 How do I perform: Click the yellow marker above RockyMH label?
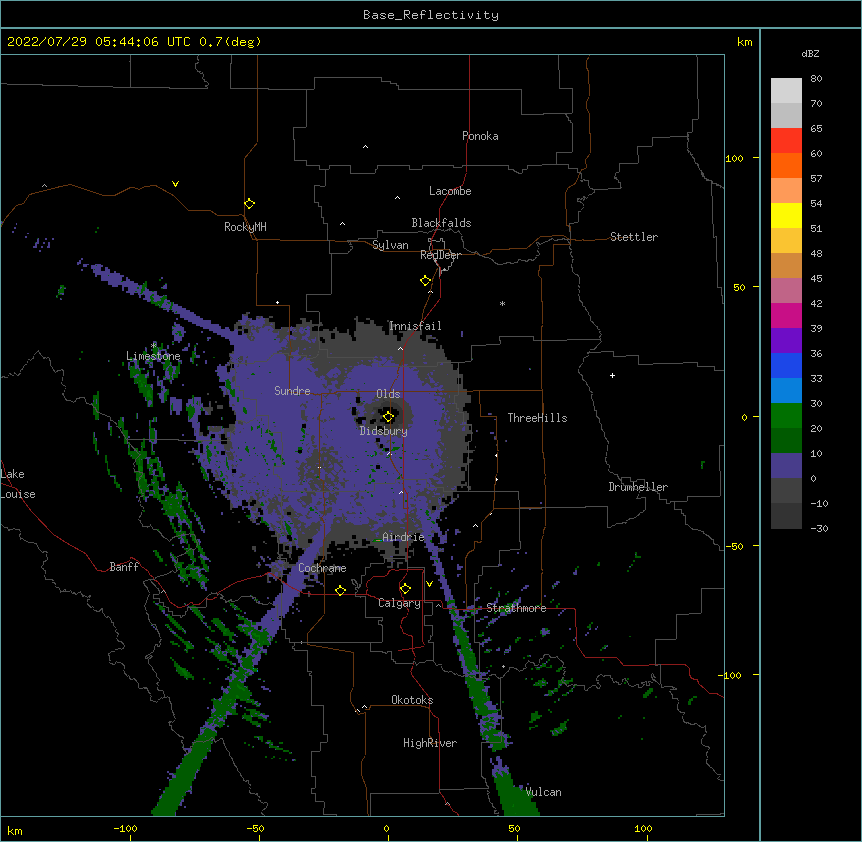point(249,204)
